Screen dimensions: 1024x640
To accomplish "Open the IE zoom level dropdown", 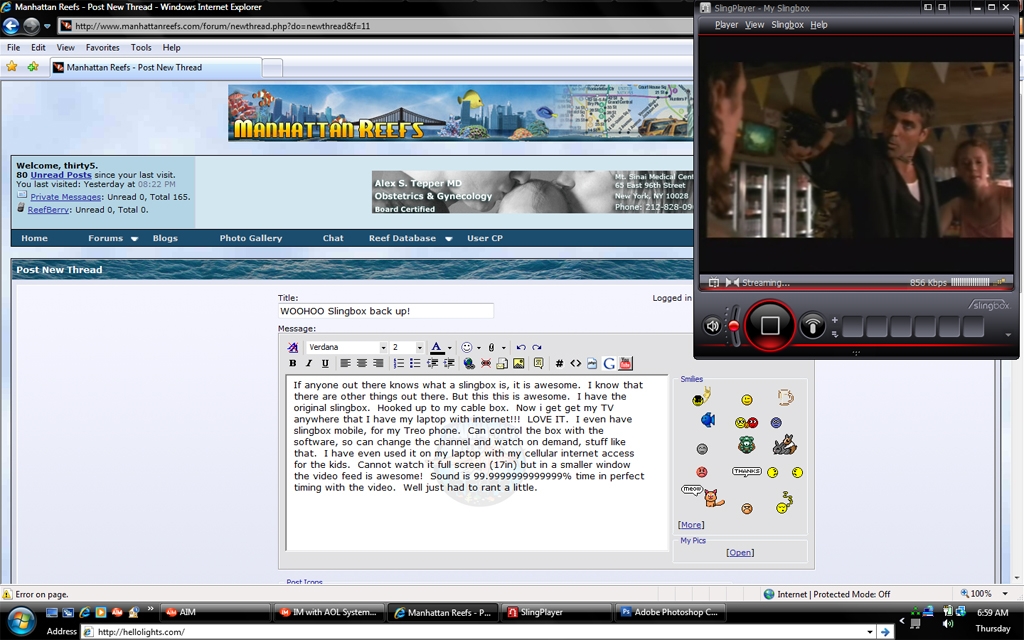I will point(1005,594).
